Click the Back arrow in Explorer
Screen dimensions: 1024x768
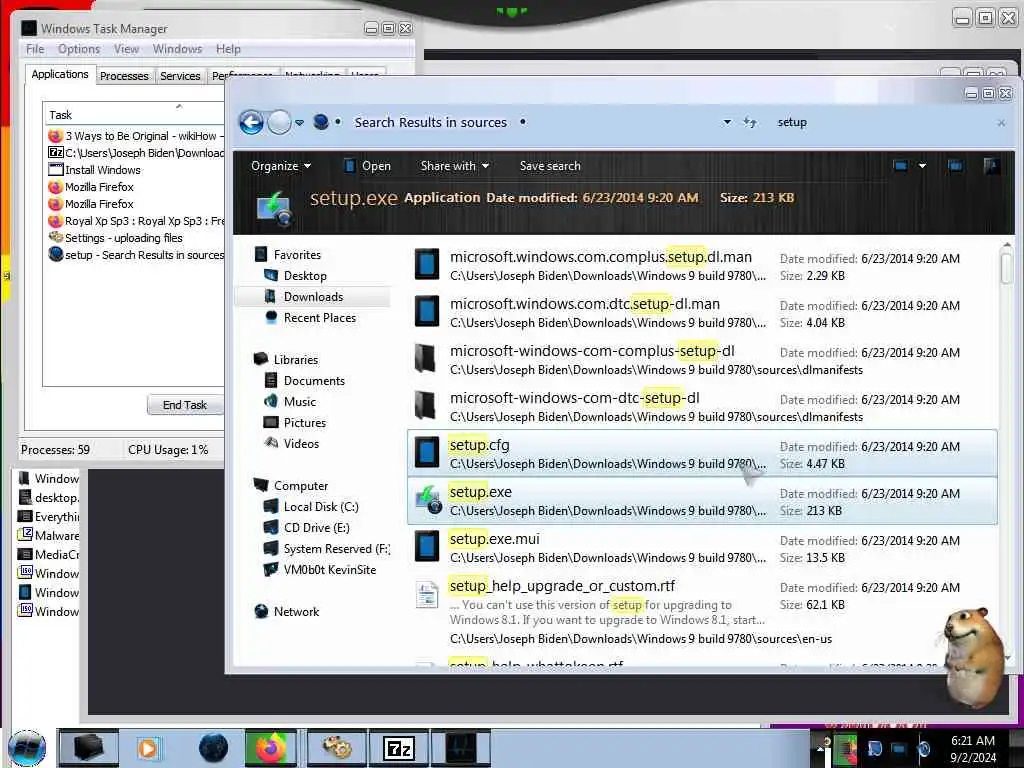click(x=251, y=122)
